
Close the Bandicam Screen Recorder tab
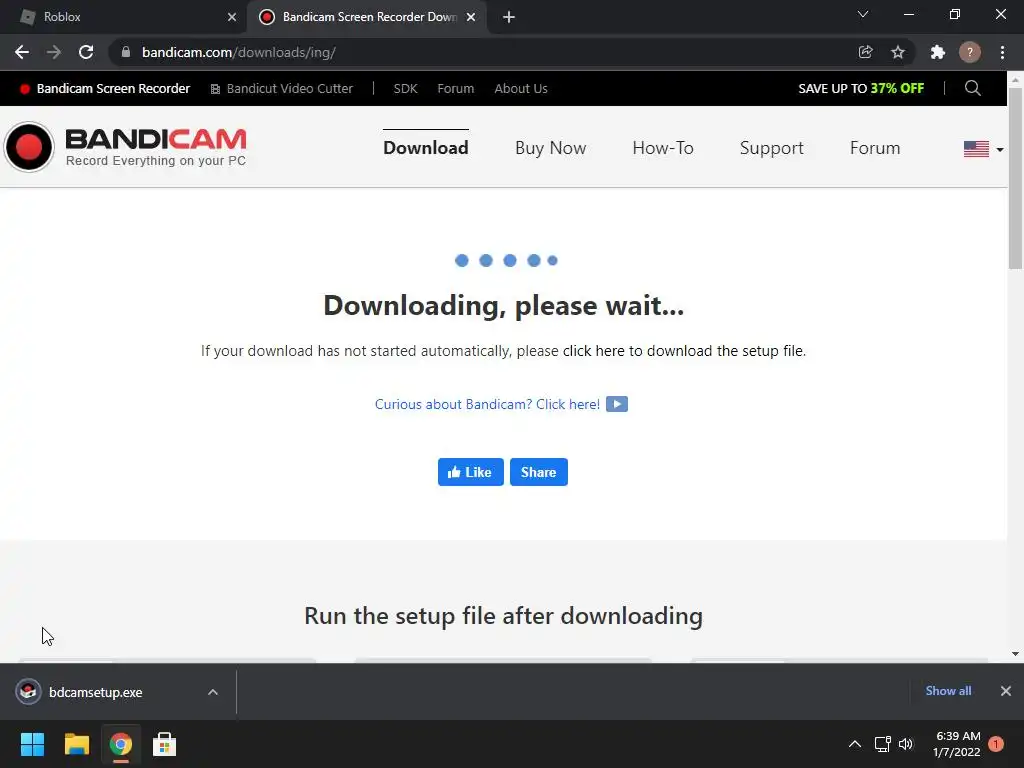click(x=471, y=17)
